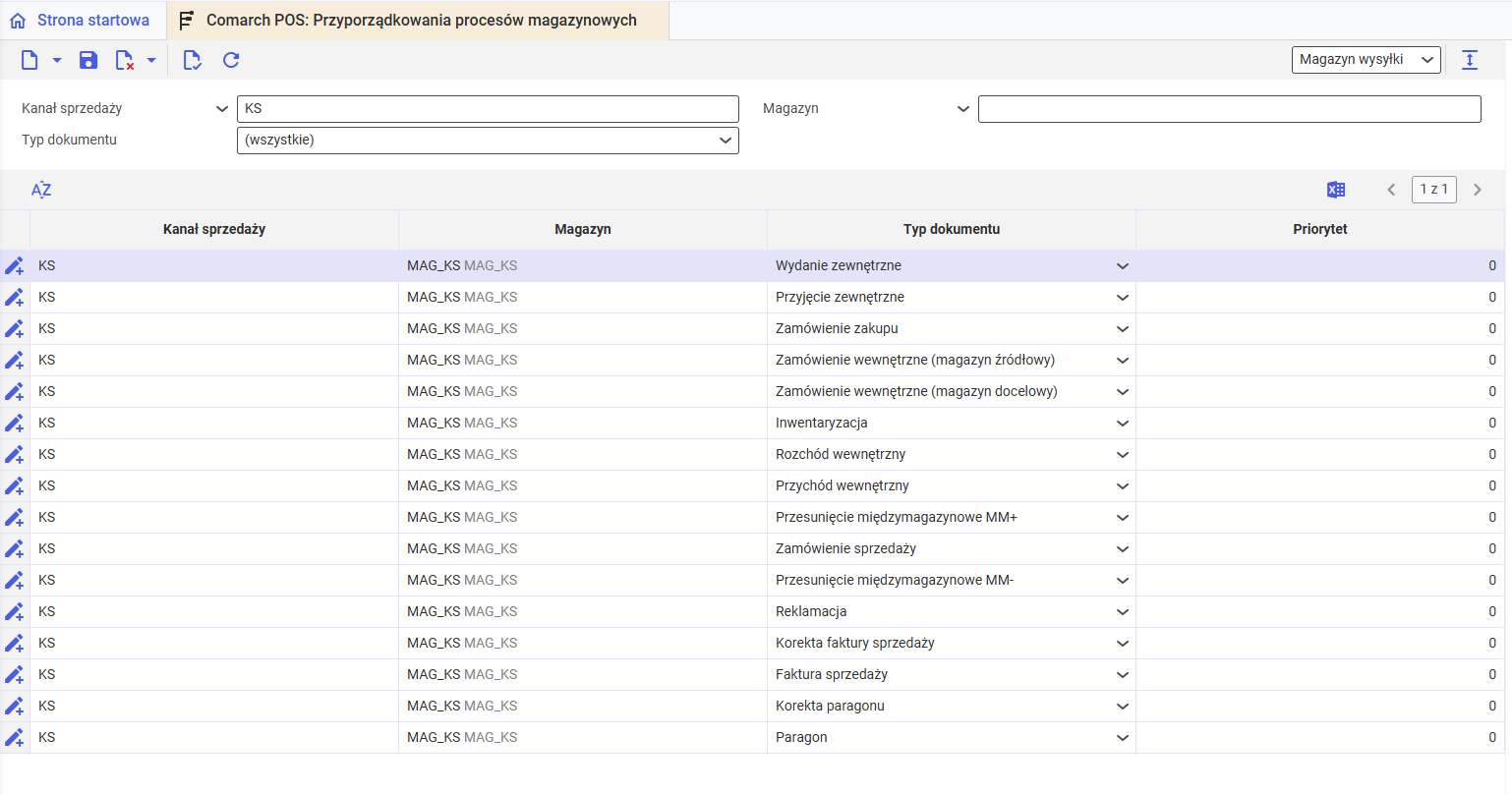Open the Magazyn label chevron
Image resolution: width=1512 pixels, height=795 pixels.
tap(963, 109)
